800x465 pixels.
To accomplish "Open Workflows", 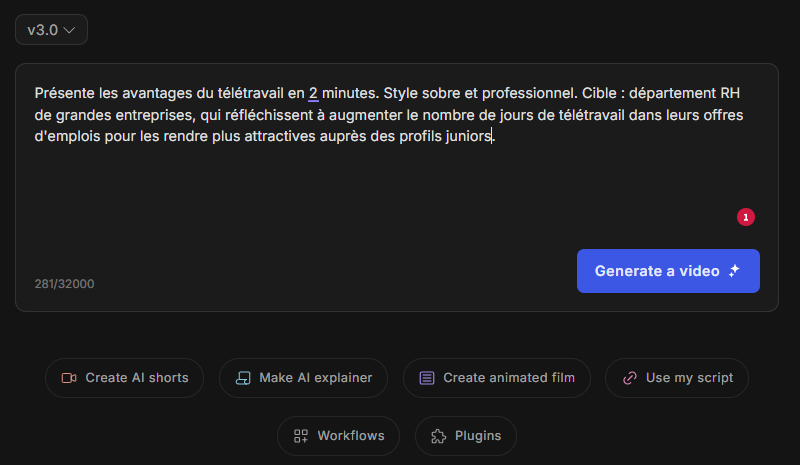I will (338, 436).
